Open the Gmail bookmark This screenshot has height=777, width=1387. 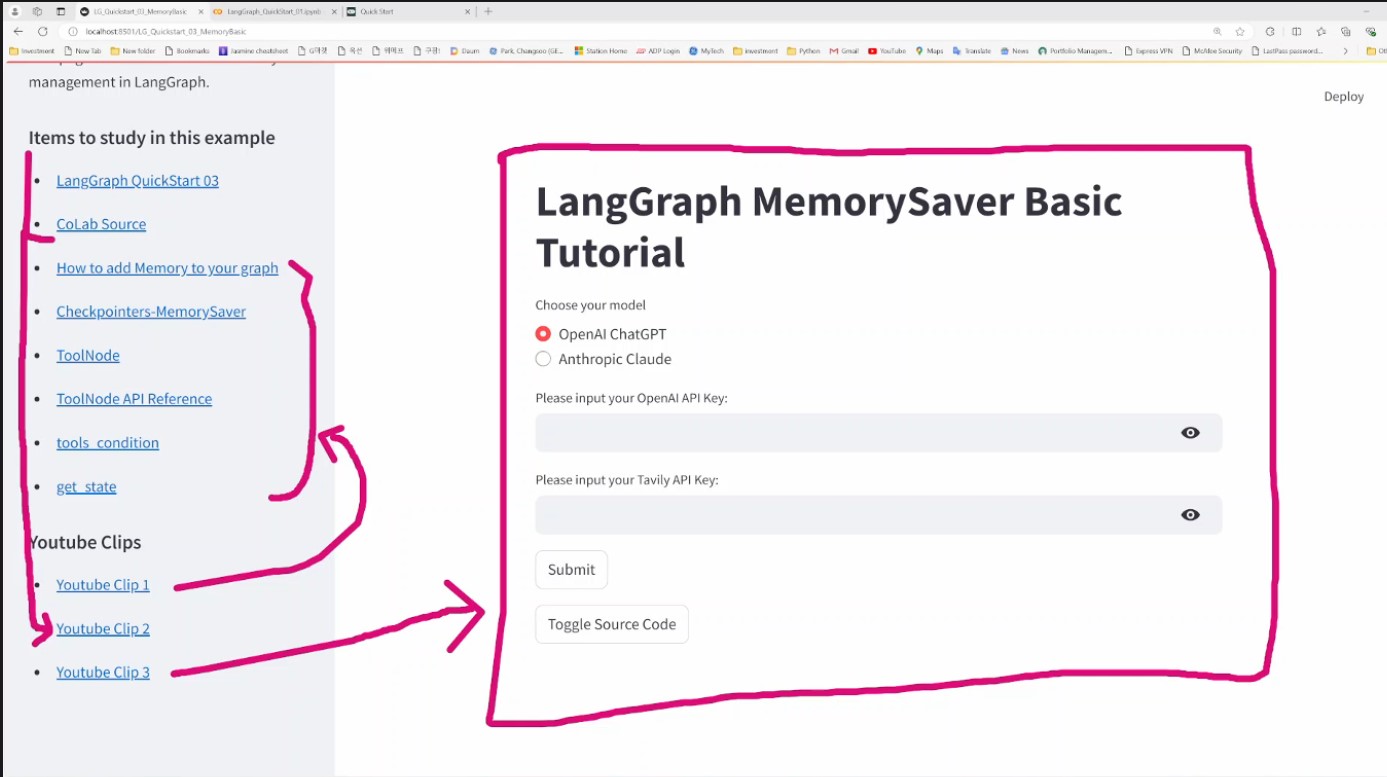pyautogui.click(x=844, y=50)
